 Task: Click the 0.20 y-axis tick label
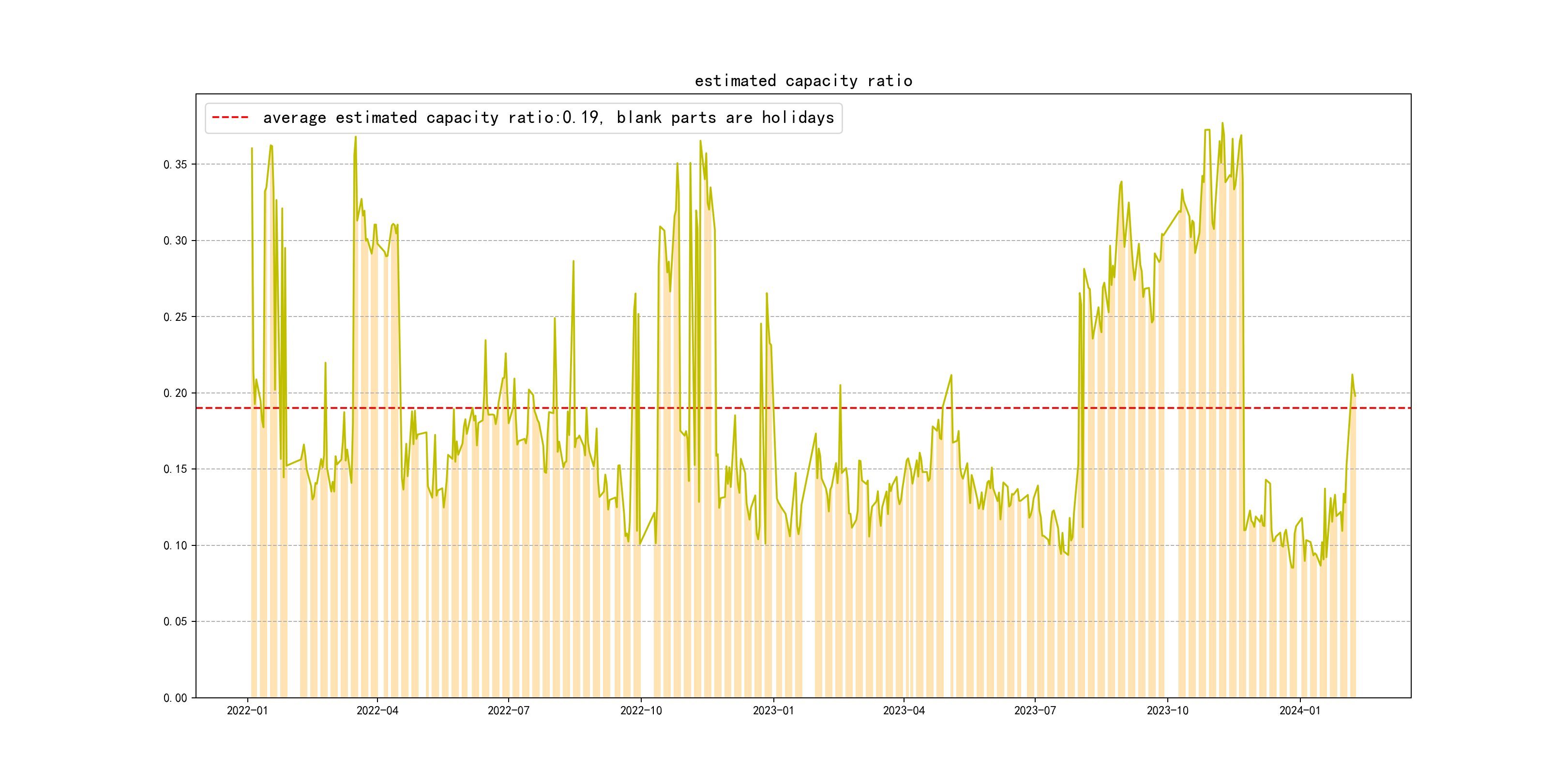coord(175,393)
